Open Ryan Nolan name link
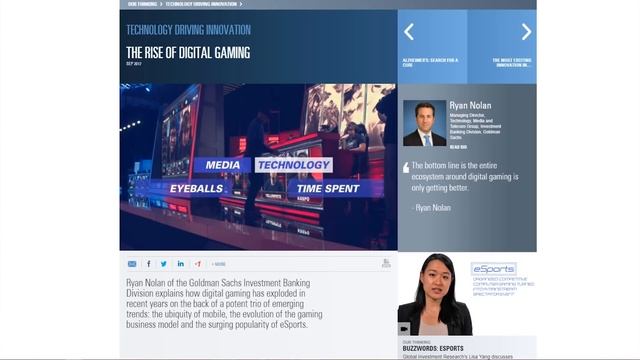This screenshot has height=360, width=640. (470, 106)
